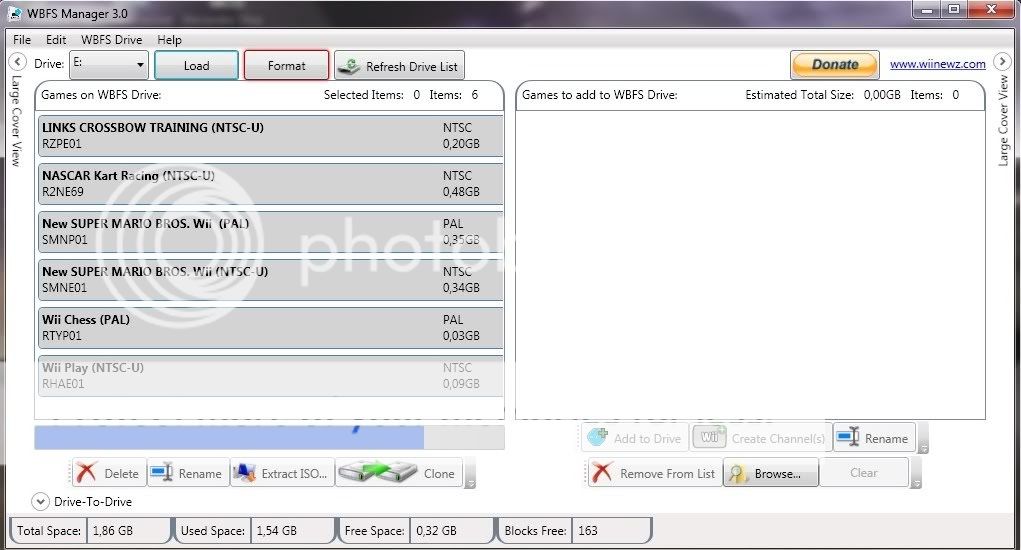Click the Add to Drive label

647,439
